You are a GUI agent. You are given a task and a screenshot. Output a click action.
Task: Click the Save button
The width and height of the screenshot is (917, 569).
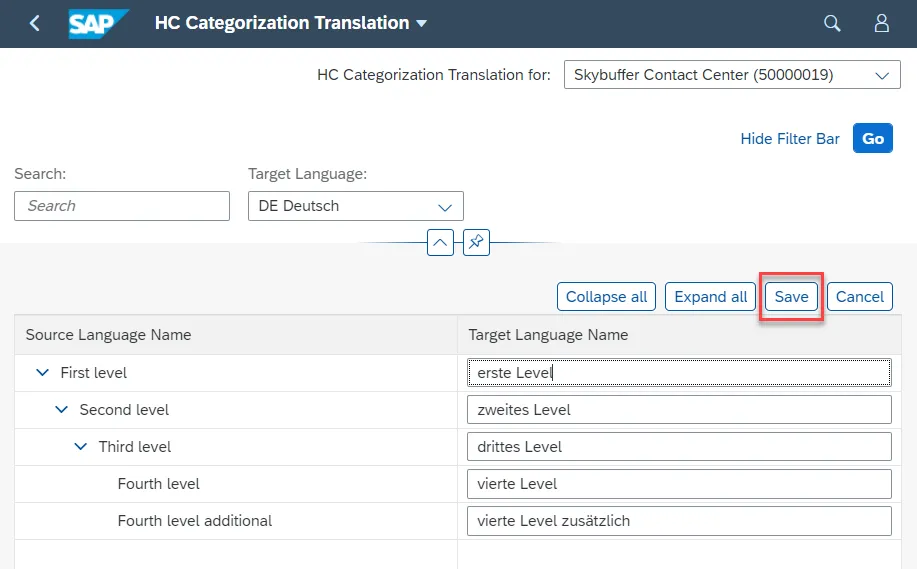coord(791,296)
